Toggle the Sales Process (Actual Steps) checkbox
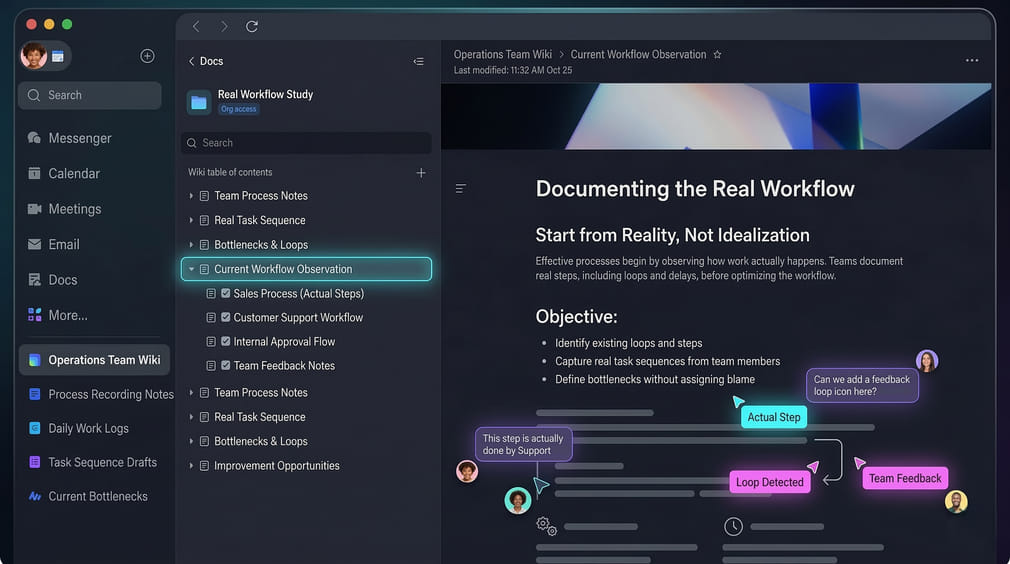 [x=225, y=294]
